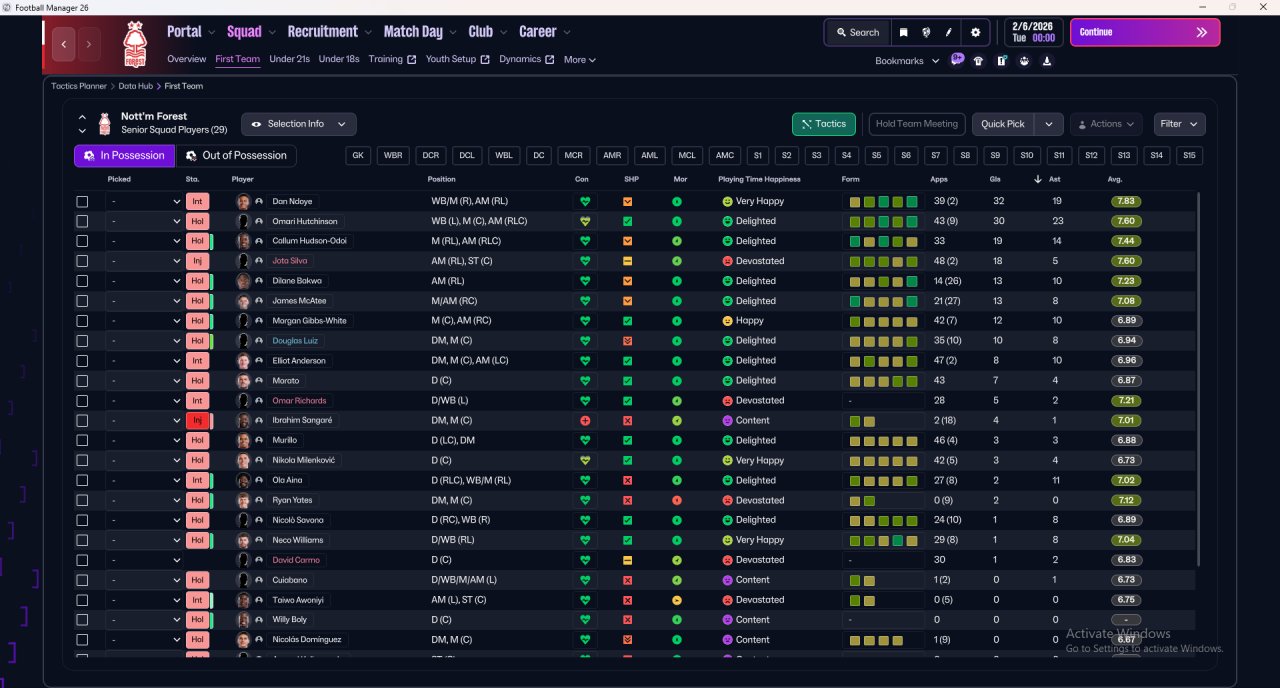Select Morgan Gibbs-White's happy face icon
This screenshot has height=688, width=1280.
727,321
